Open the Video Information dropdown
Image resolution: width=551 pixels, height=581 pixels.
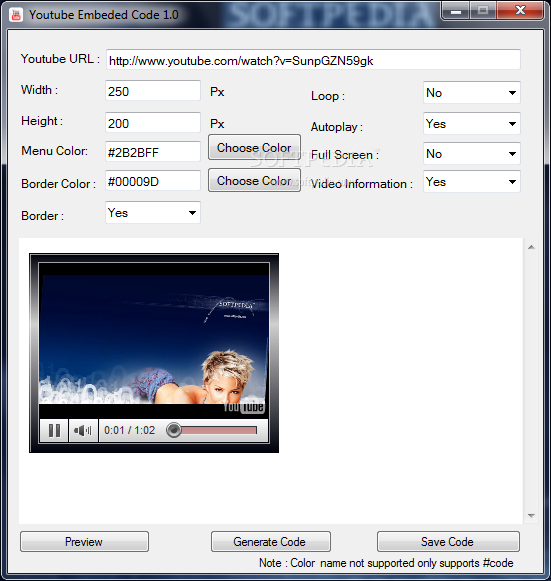pos(472,182)
